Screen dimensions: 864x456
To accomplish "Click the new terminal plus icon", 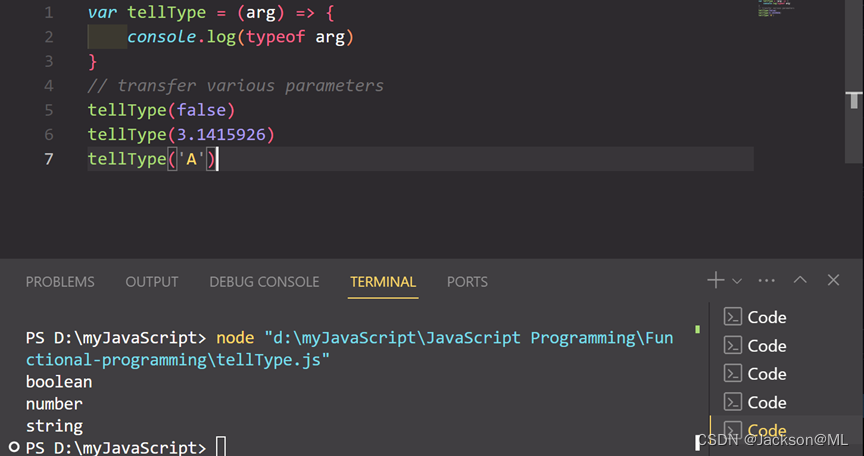I will (715, 281).
